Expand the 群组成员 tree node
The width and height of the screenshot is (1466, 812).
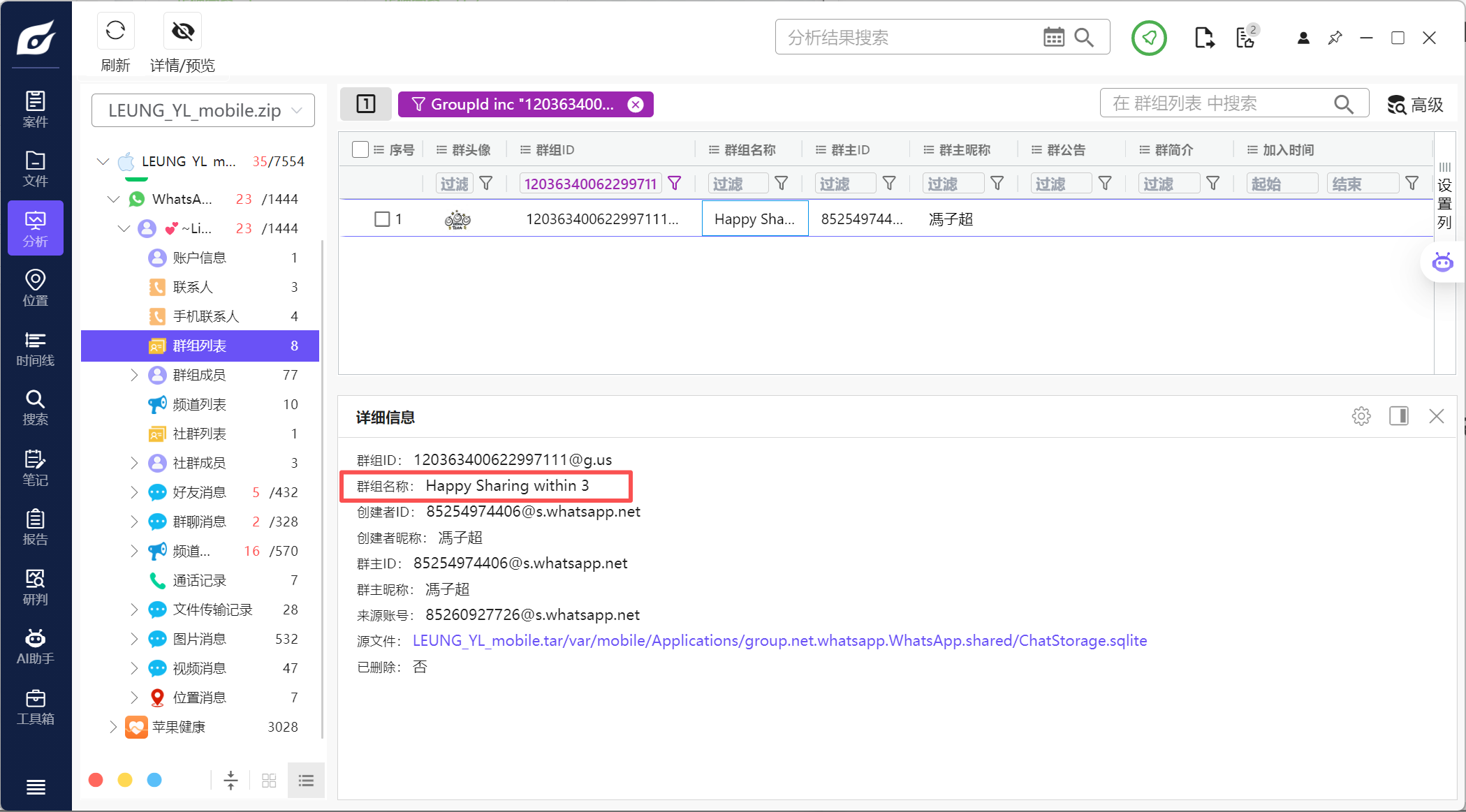pyautogui.click(x=134, y=375)
